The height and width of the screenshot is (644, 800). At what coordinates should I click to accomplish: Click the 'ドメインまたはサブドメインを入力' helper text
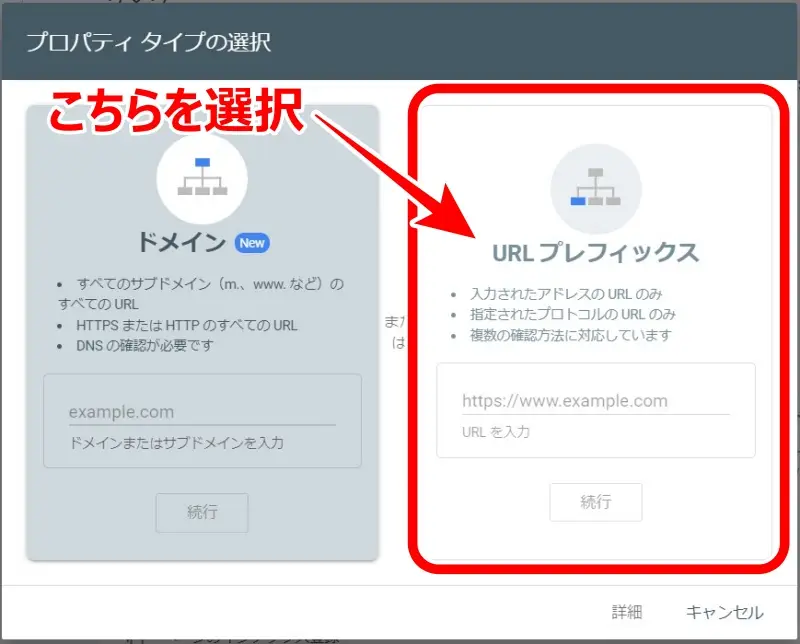pyautogui.click(x=177, y=442)
